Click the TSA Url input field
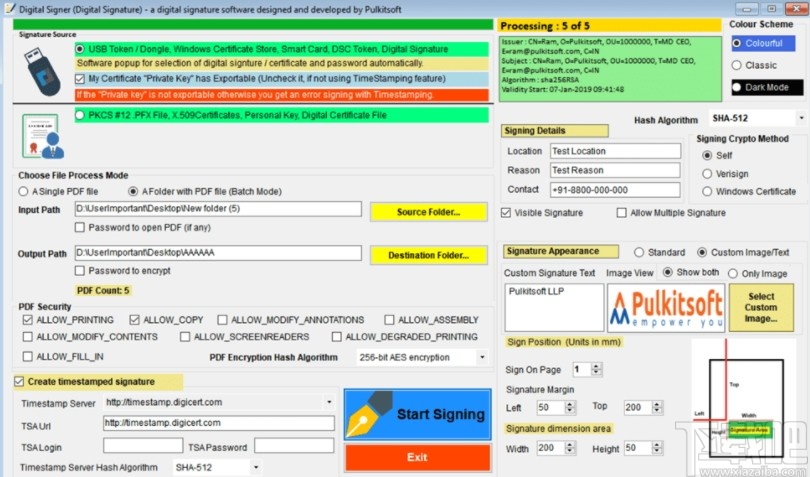 click(219, 423)
